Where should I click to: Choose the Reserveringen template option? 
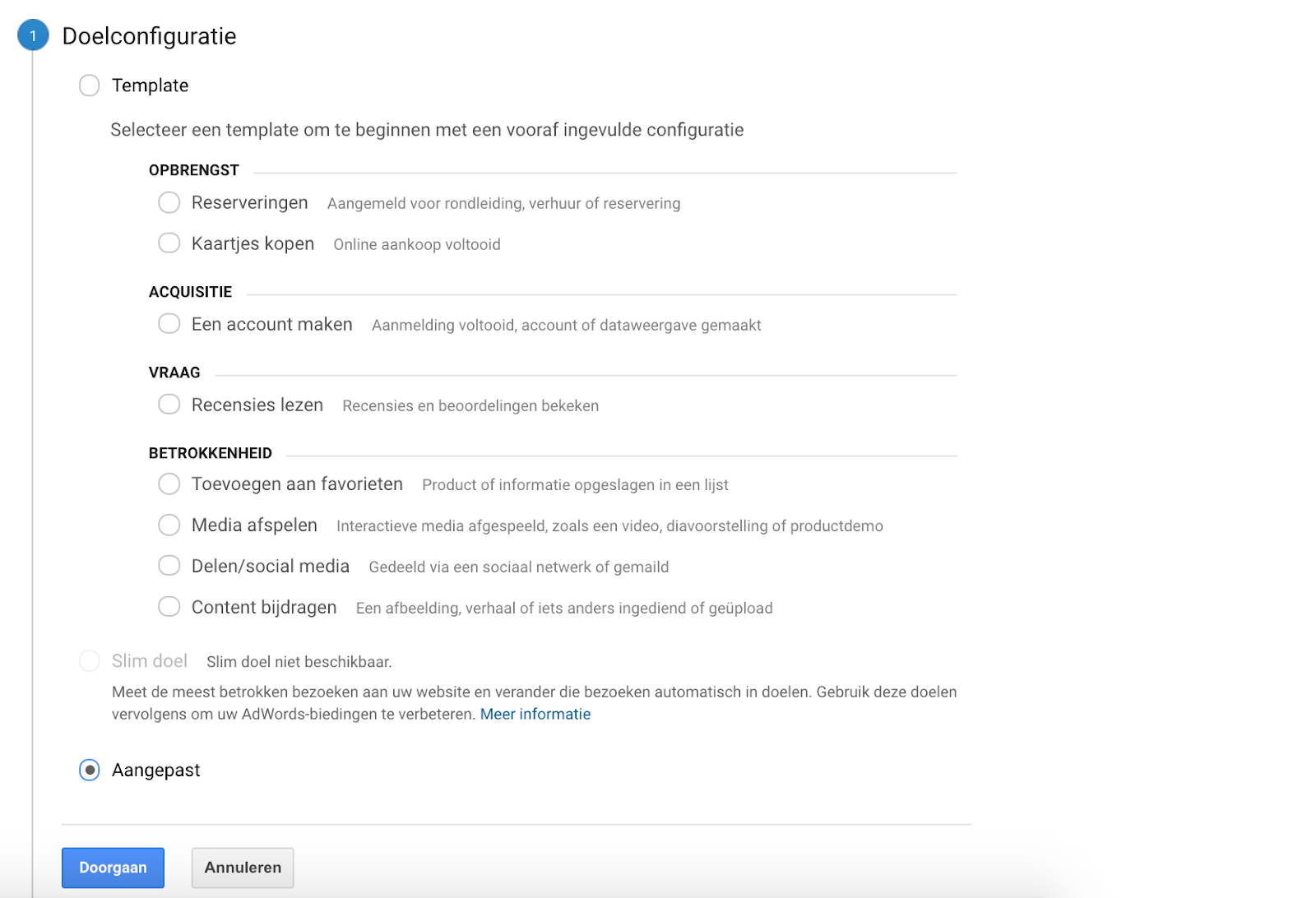169,203
